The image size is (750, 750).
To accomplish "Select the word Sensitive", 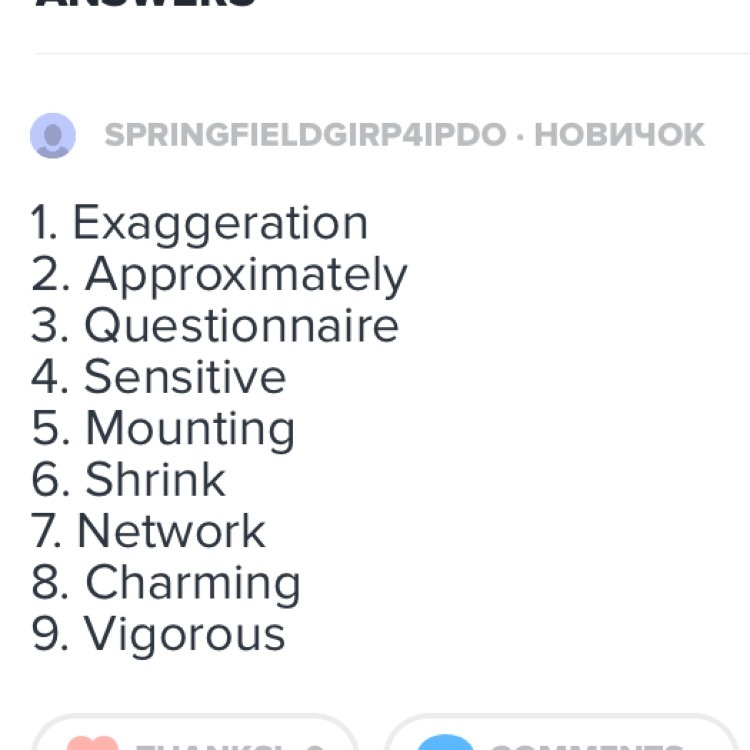I will click(x=185, y=377).
